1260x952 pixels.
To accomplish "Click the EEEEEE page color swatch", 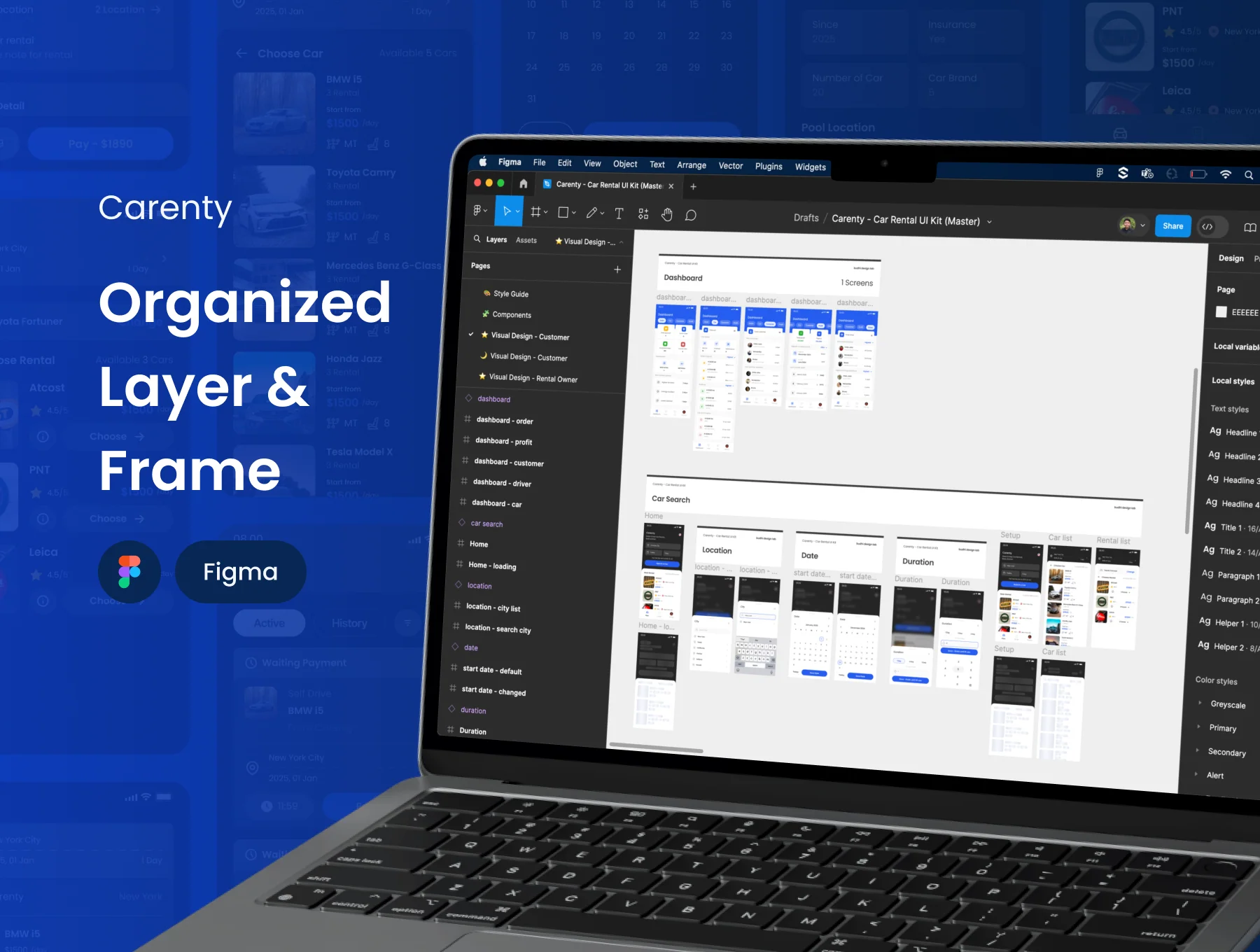I will click(1221, 312).
